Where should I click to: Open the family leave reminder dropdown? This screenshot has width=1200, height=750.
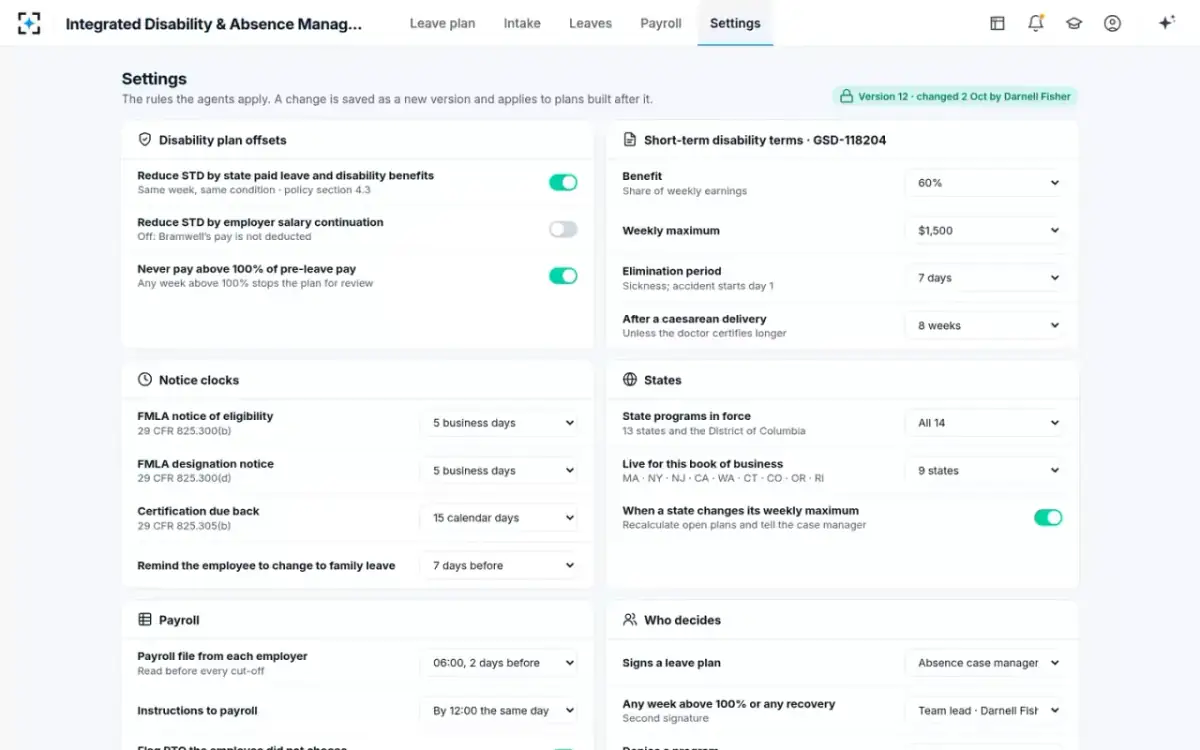(499, 565)
